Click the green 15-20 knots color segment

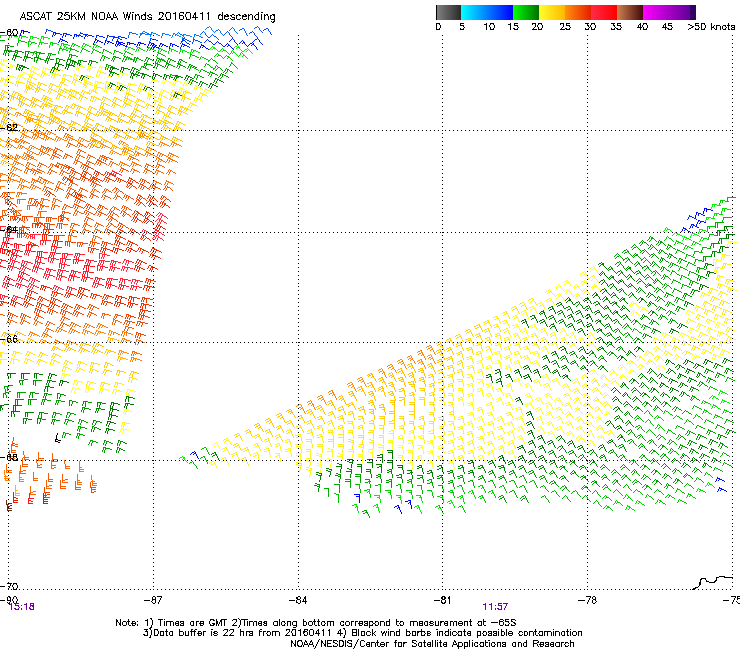(x=526, y=12)
